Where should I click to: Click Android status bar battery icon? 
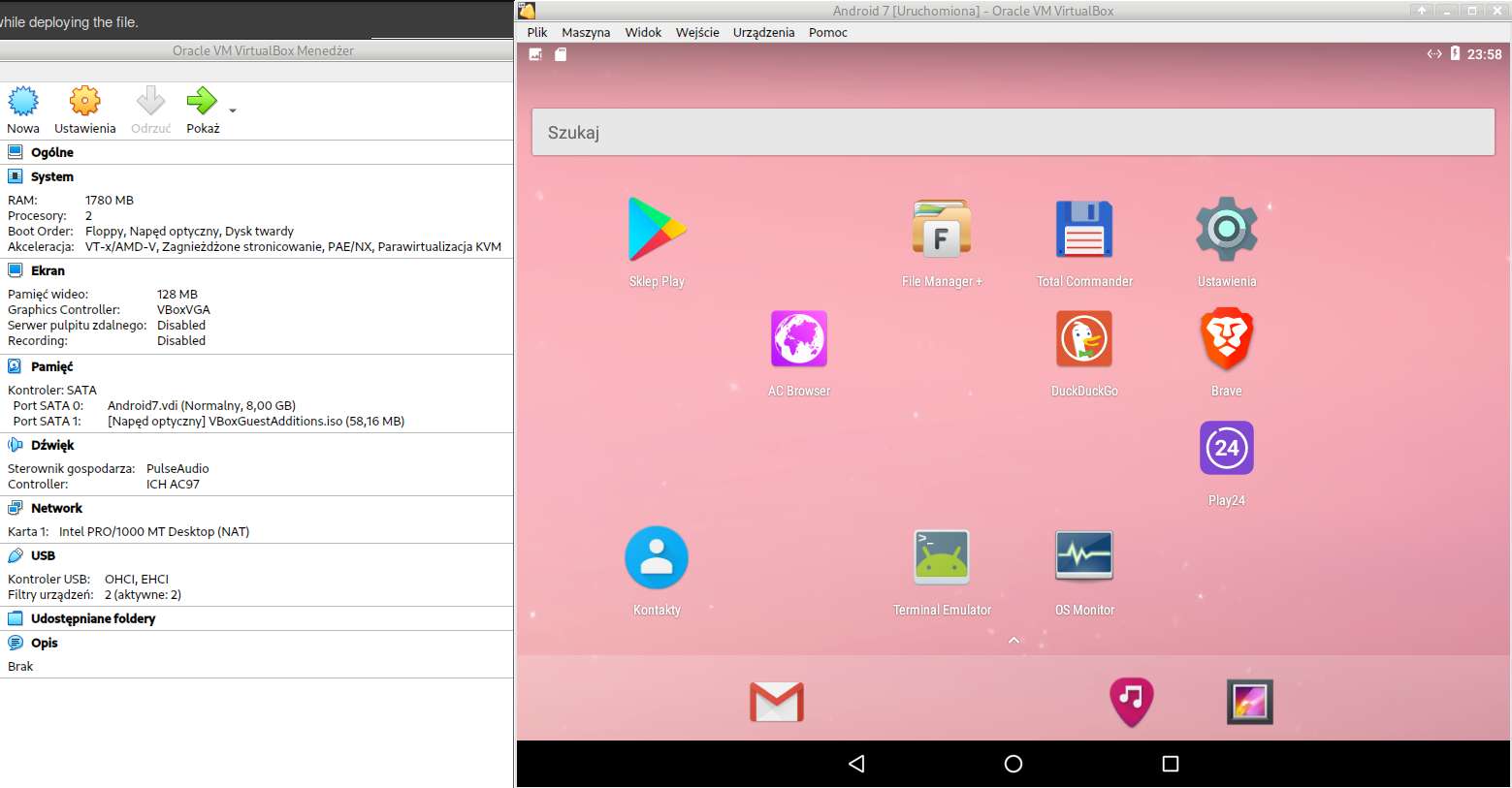click(1455, 54)
